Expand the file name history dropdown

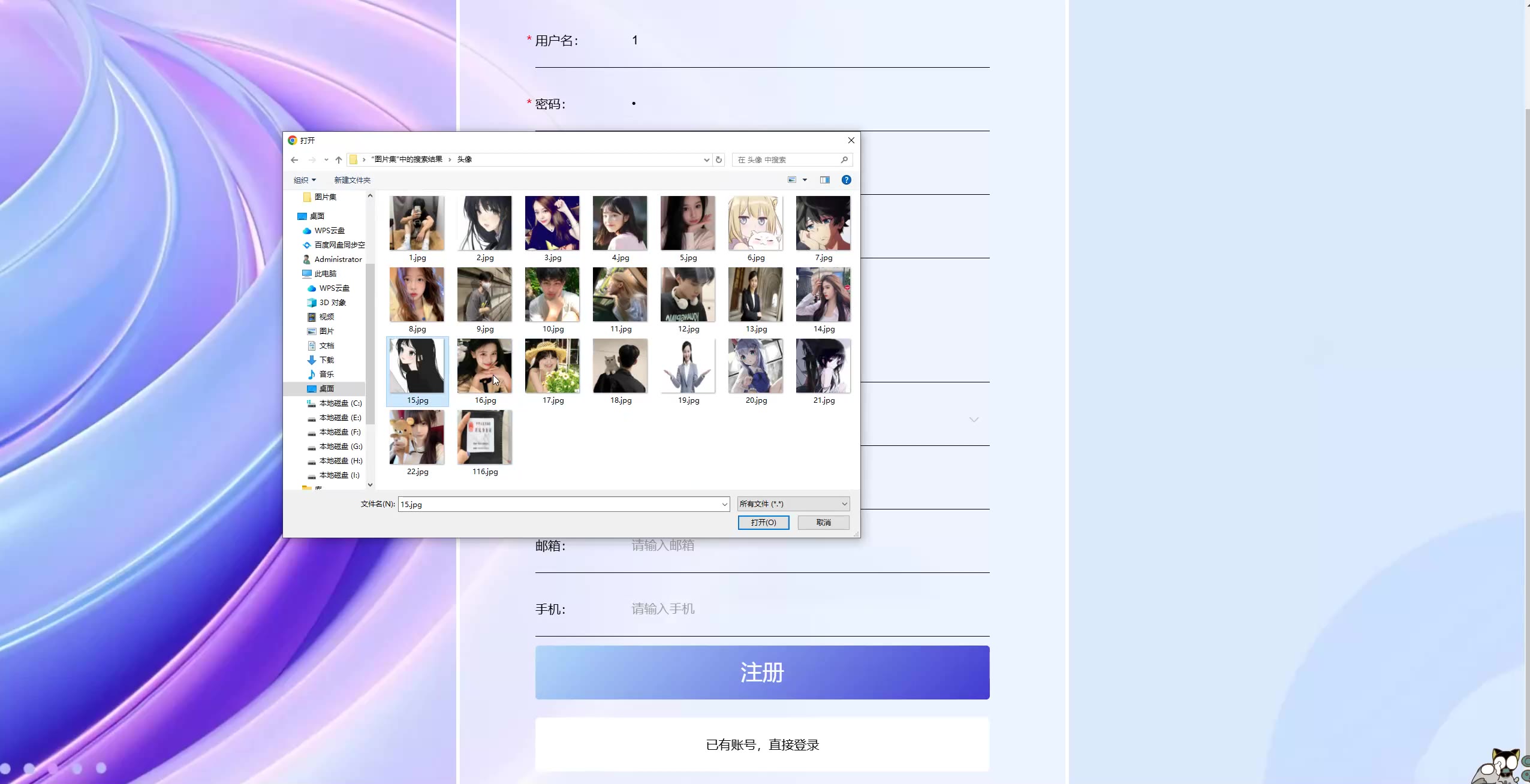[x=724, y=505]
